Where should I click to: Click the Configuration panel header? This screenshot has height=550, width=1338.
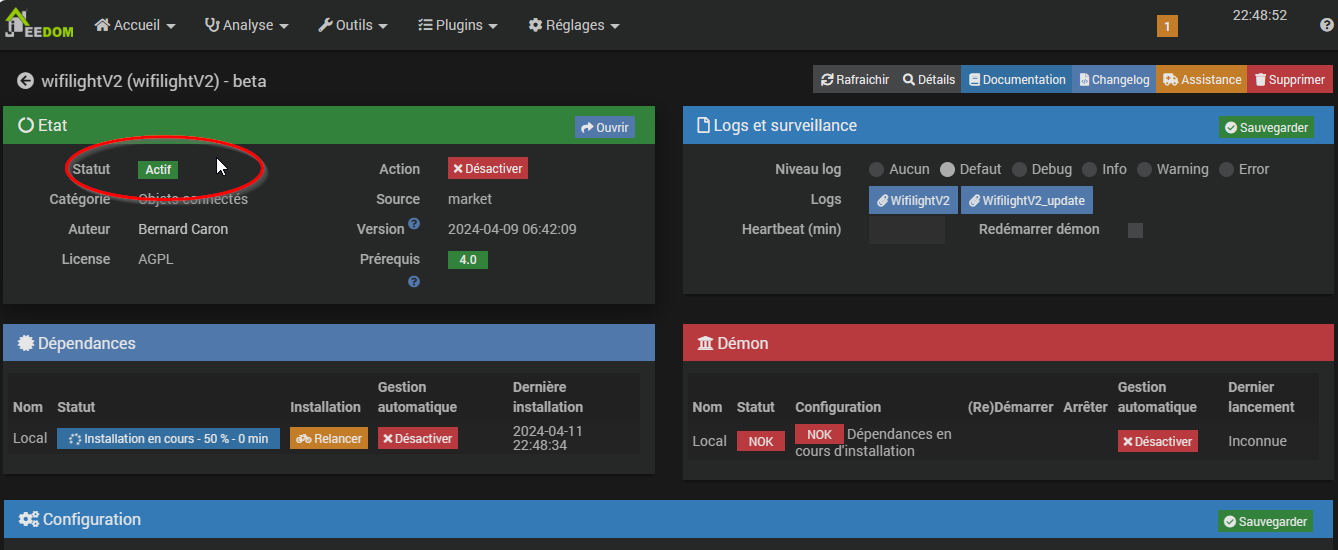click(669, 520)
